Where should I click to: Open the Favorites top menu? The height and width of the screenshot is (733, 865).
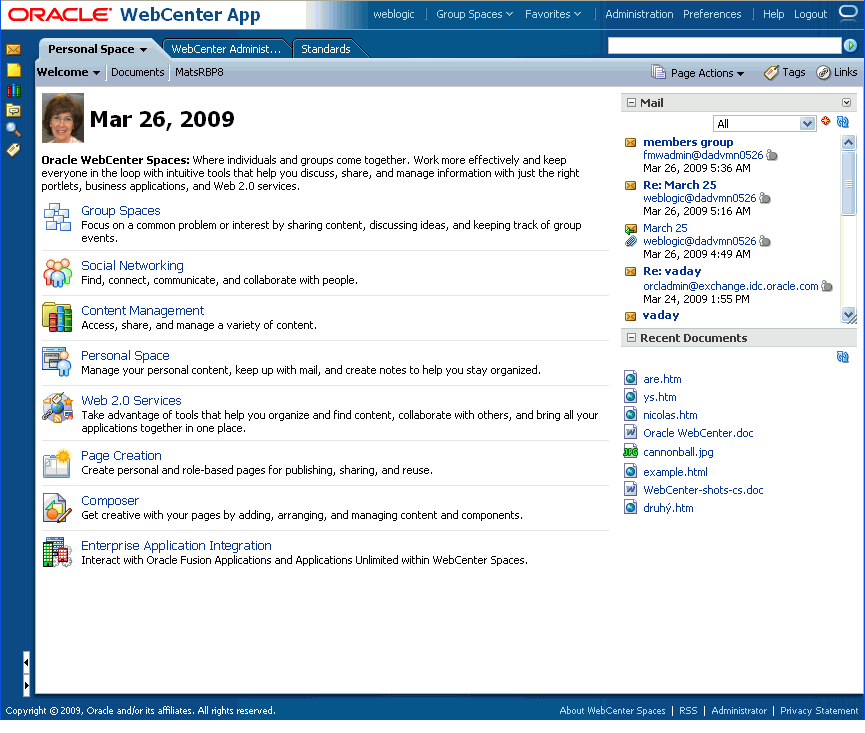(553, 14)
